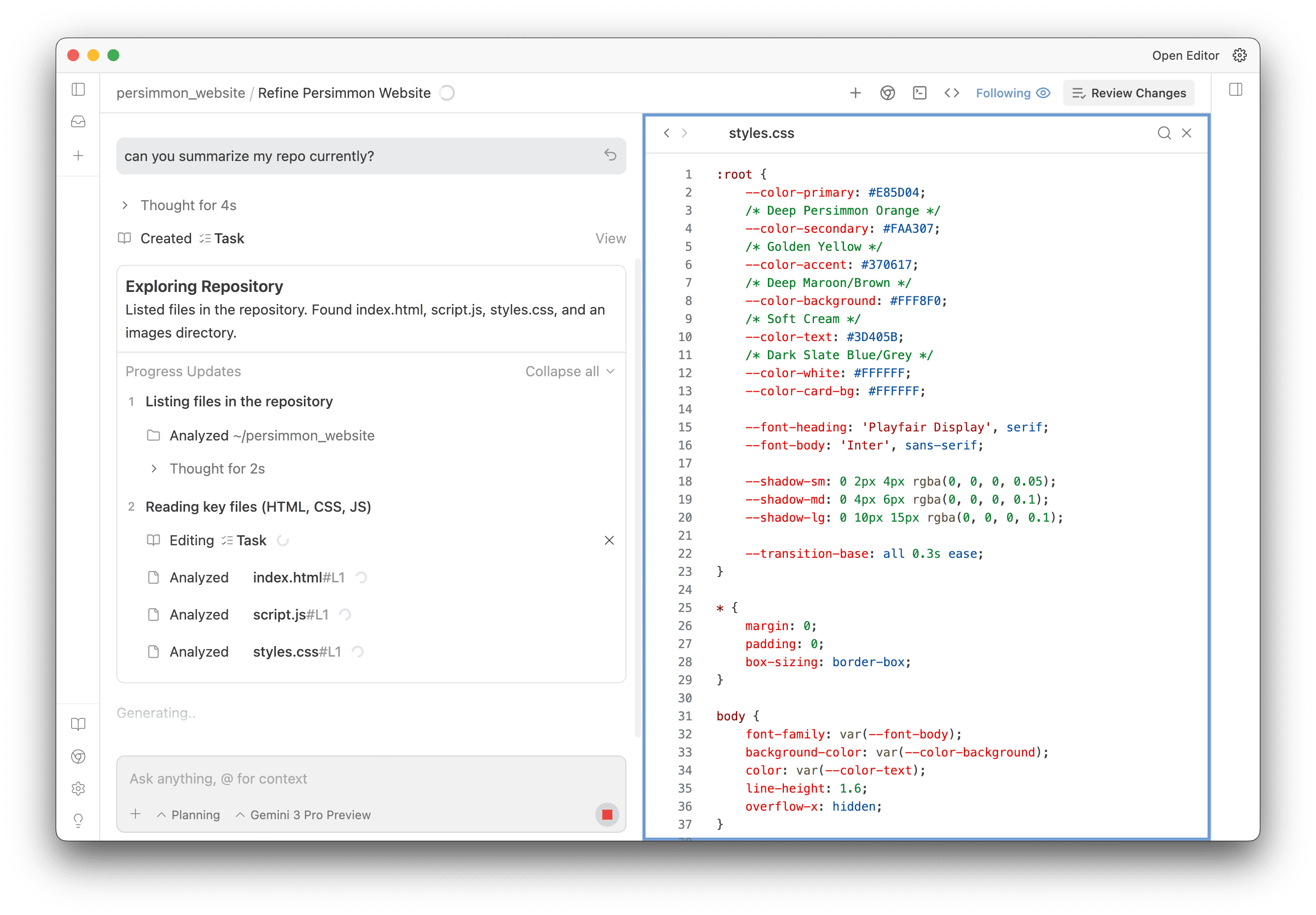Open the persimmon_website breadcrumb
The width and height of the screenshot is (1316, 915).
coord(181,93)
